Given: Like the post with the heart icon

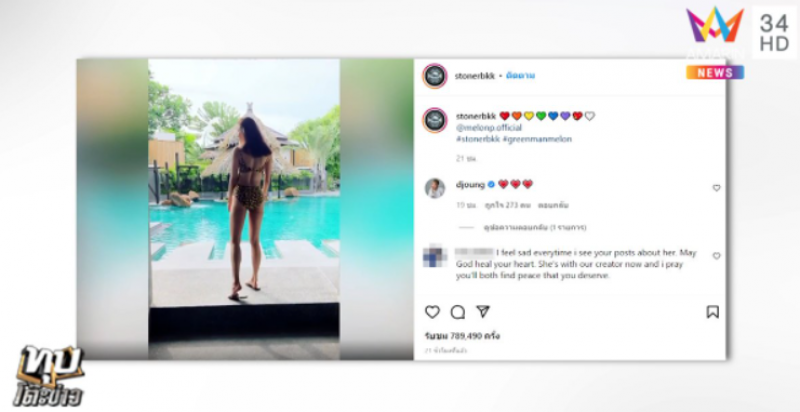Looking at the screenshot, I should [432, 312].
